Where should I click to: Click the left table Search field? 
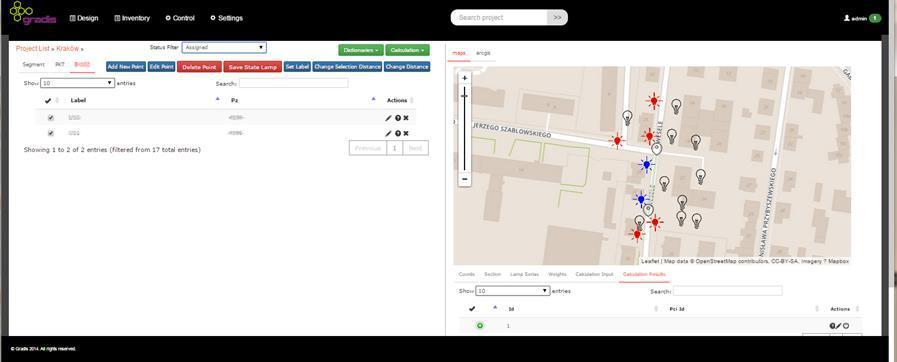click(x=293, y=83)
